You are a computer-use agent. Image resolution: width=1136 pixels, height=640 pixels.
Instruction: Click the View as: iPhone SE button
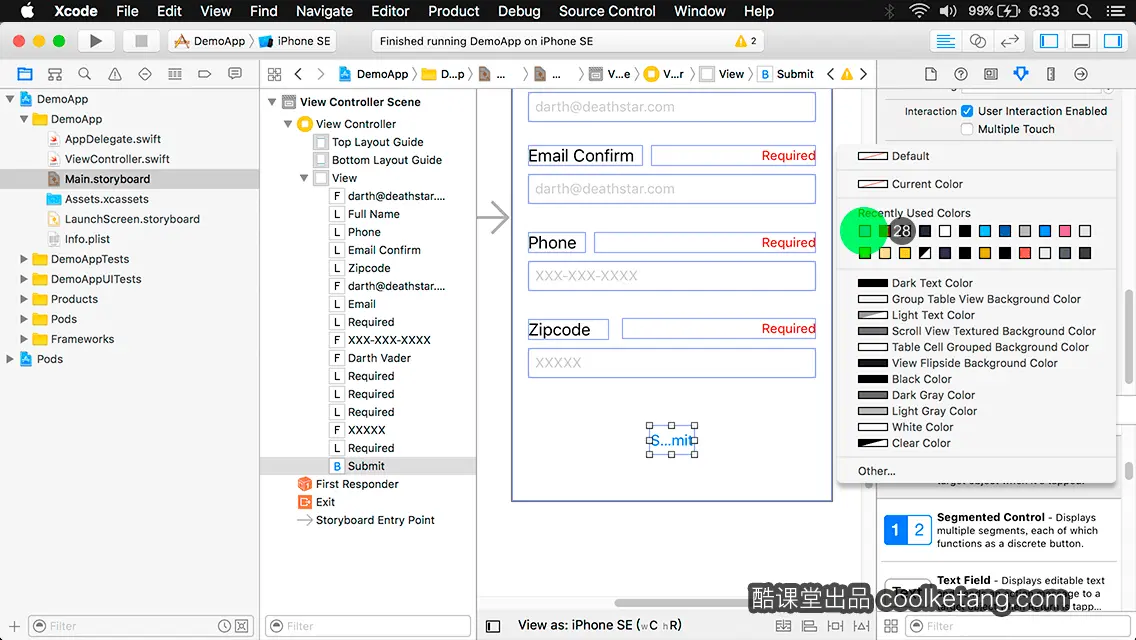pyautogui.click(x=599, y=626)
